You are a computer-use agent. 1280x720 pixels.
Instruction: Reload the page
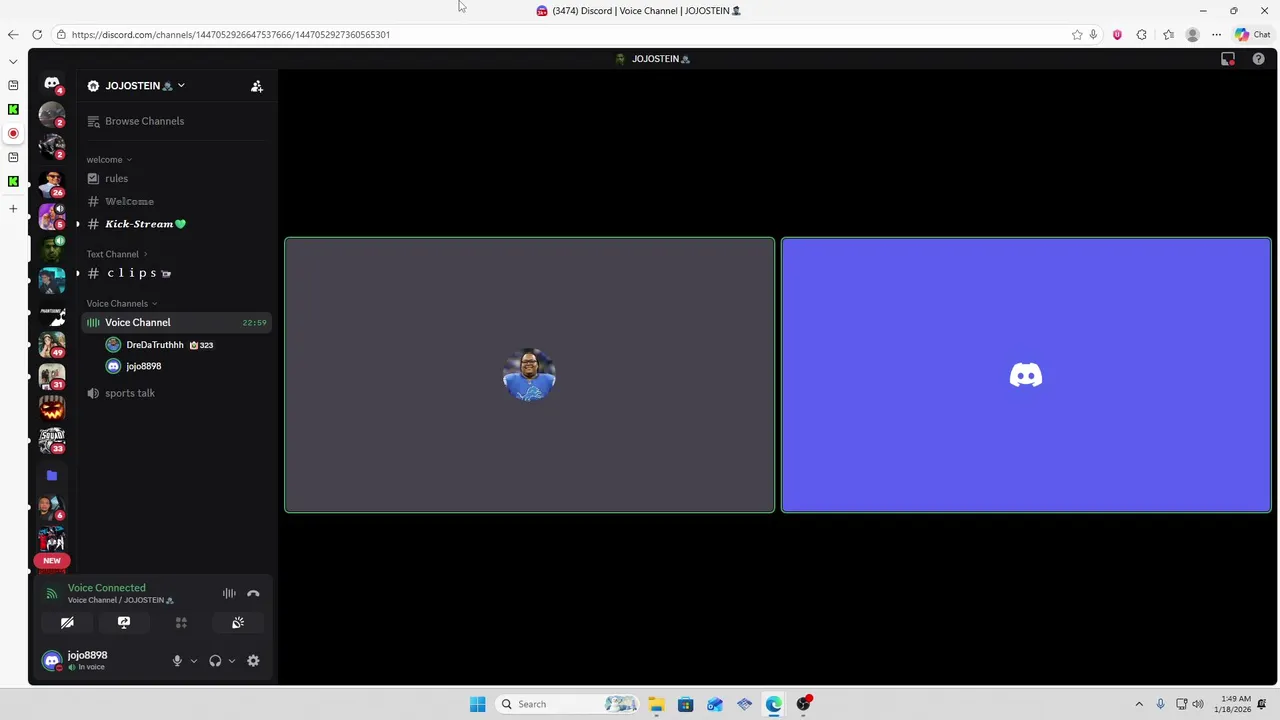tap(37, 35)
